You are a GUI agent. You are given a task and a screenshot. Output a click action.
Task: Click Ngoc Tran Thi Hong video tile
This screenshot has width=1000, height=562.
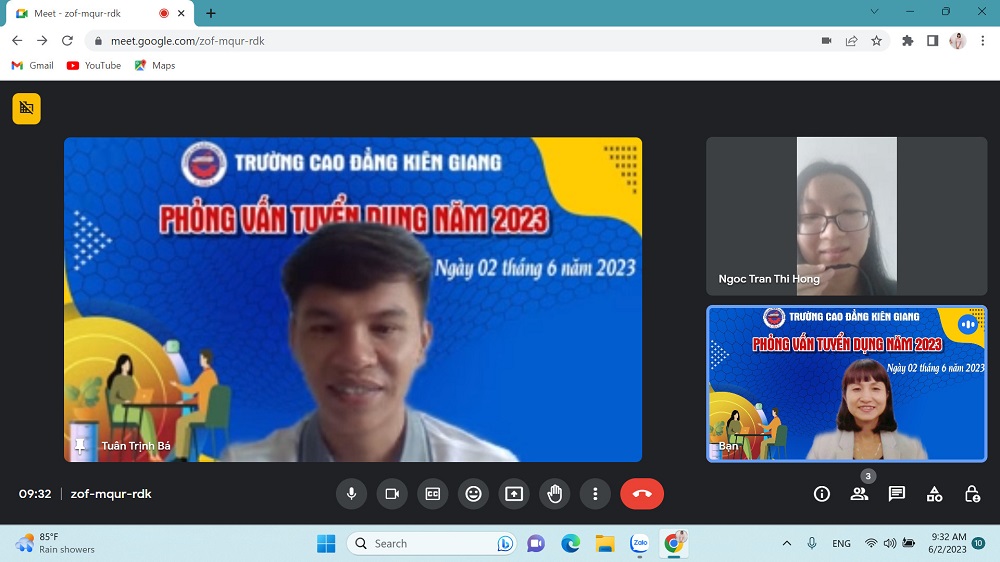[x=846, y=216]
